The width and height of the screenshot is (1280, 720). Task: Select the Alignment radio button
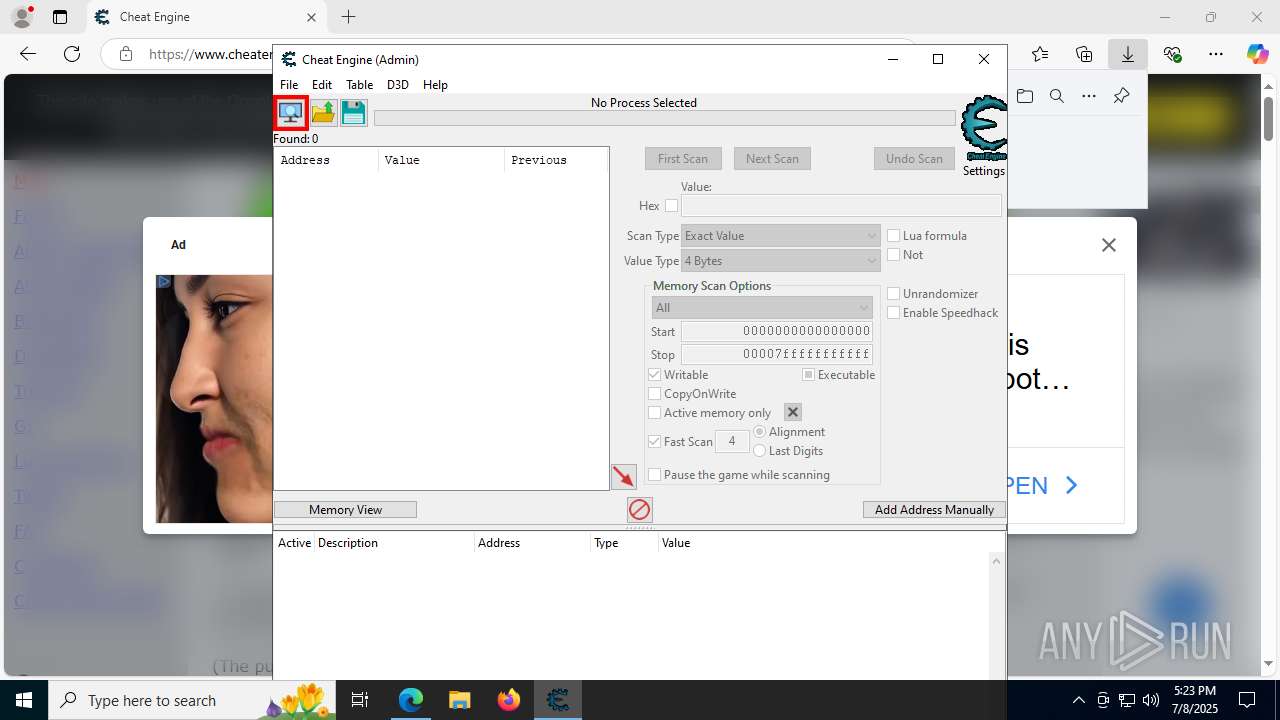click(x=760, y=432)
